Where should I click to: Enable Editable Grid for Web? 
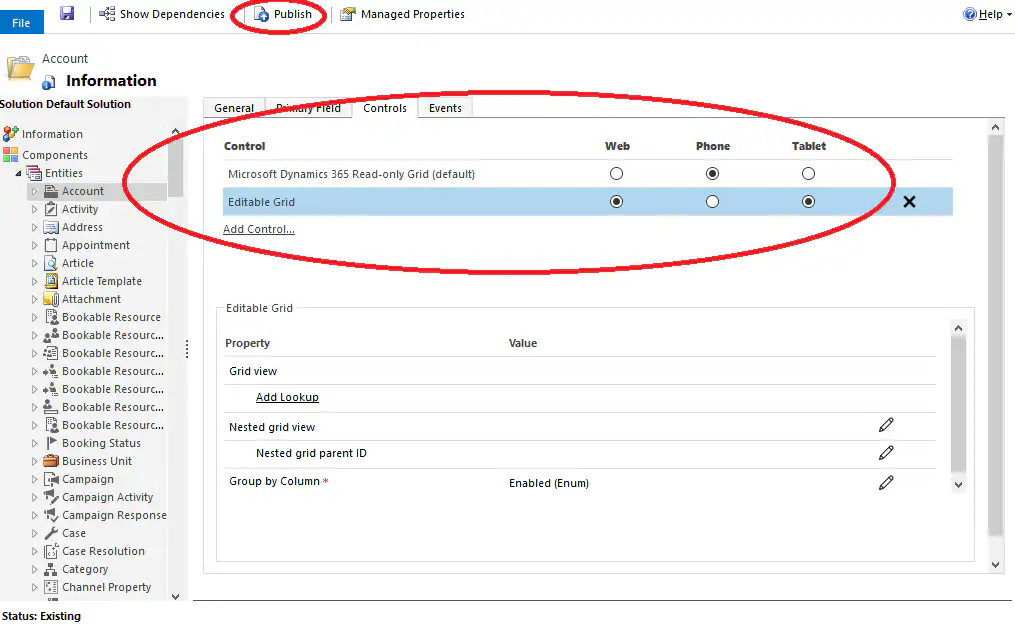click(x=616, y=201)
